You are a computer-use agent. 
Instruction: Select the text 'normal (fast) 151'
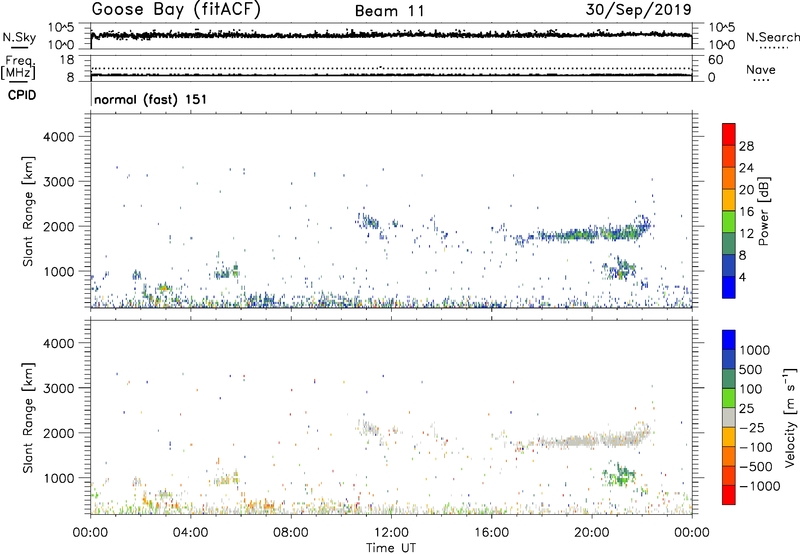coord(151,99)
